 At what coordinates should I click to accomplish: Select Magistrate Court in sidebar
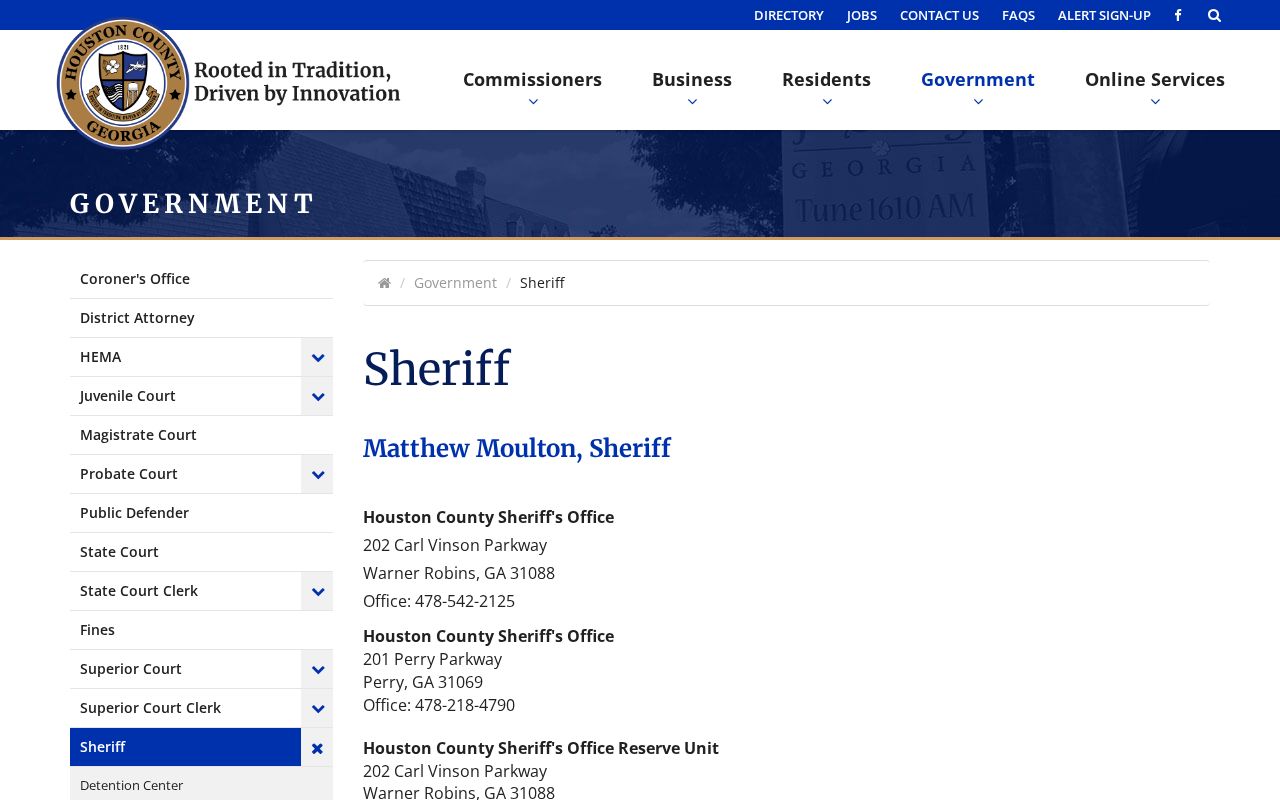201,435
